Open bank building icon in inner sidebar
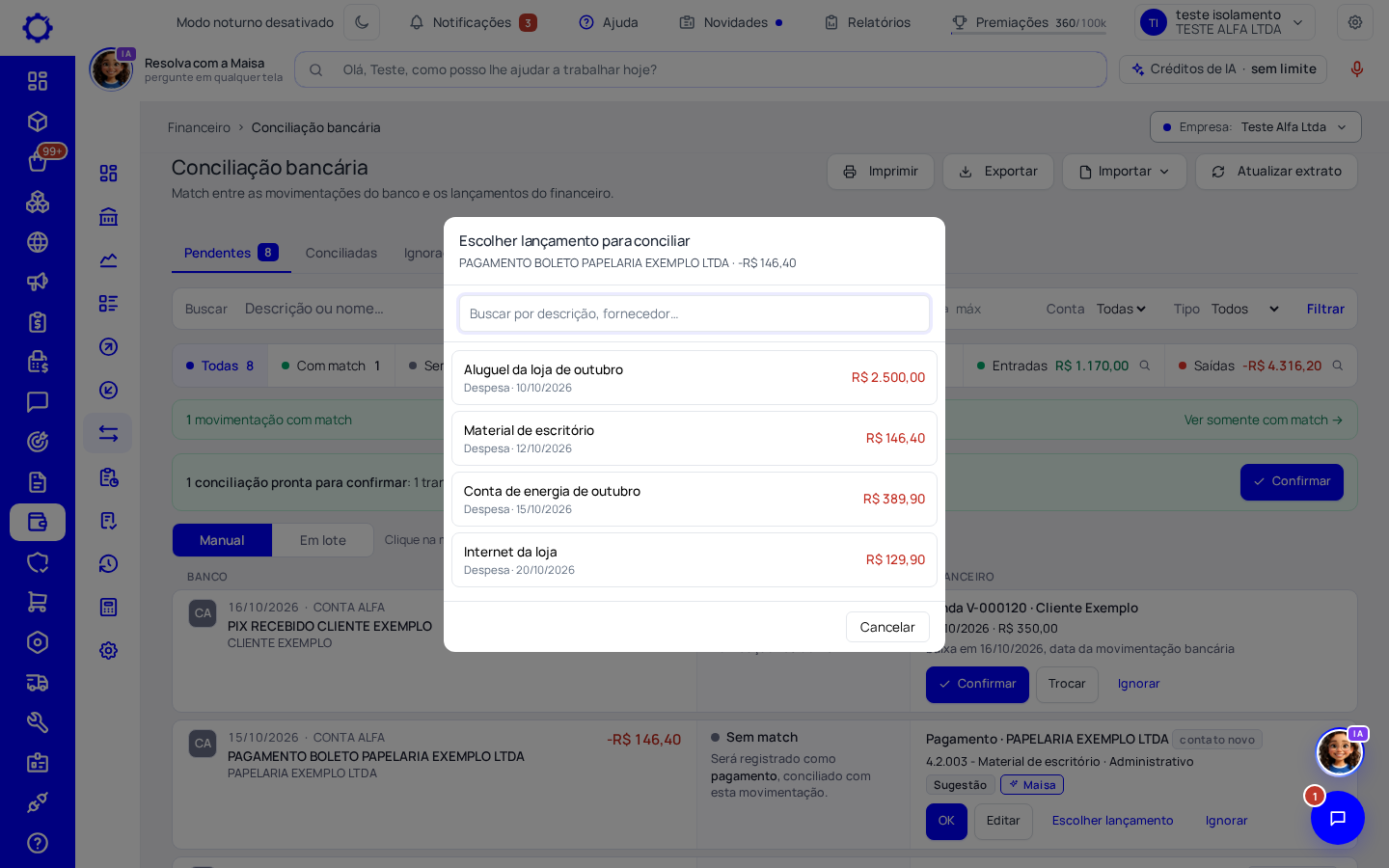Viewport: 1389px width, 868px height. tap(108, 217)
